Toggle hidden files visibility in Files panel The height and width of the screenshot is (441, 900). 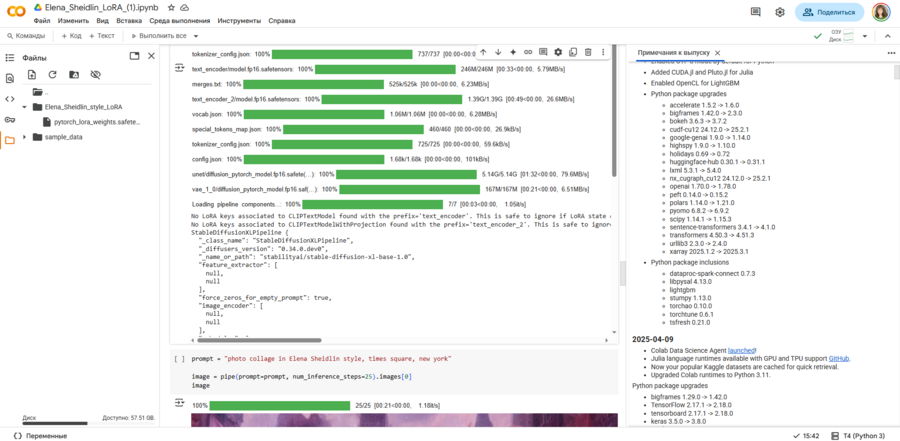coord(95,75)
